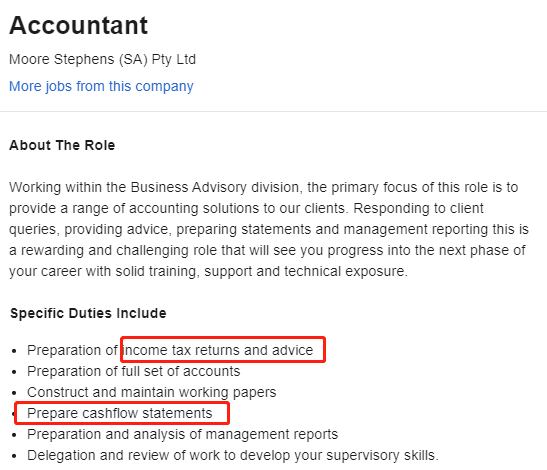Click 'Preparation of full set of accounts' bullet
The height and width of the screenshot is (470, 547).
[x=134, y=371]
